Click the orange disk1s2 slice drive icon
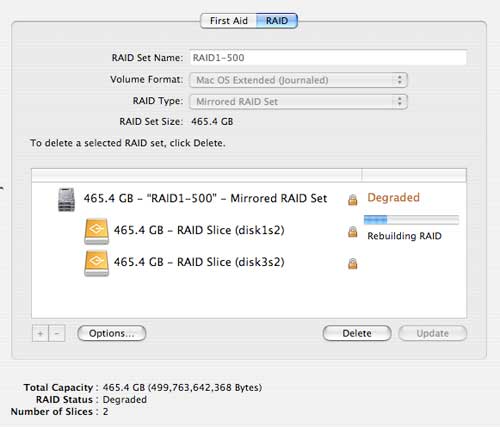Image resolution: width=500 pixels, height=427 pixels. coord(96,231)
